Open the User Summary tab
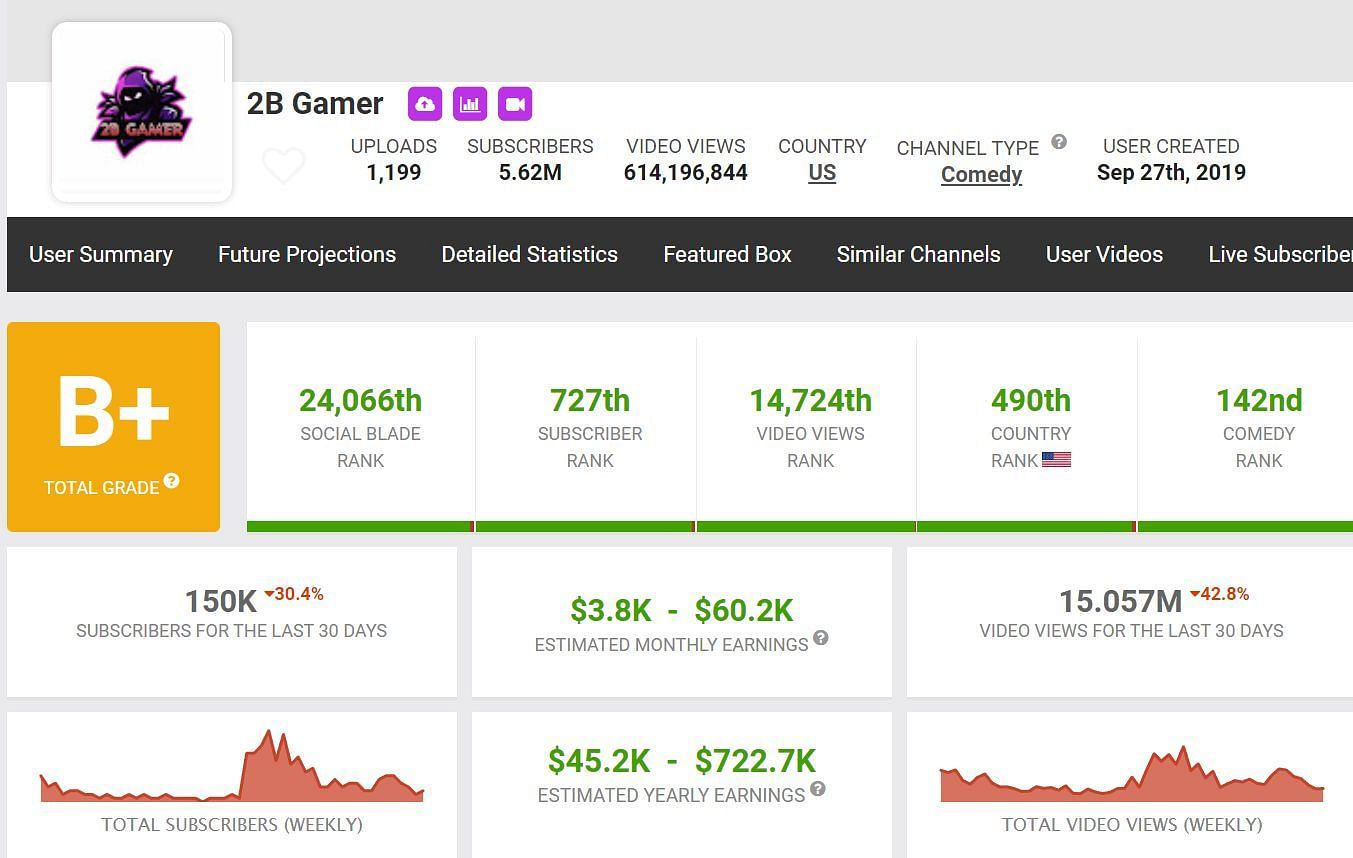1353x858 pixels. point(101,255)
